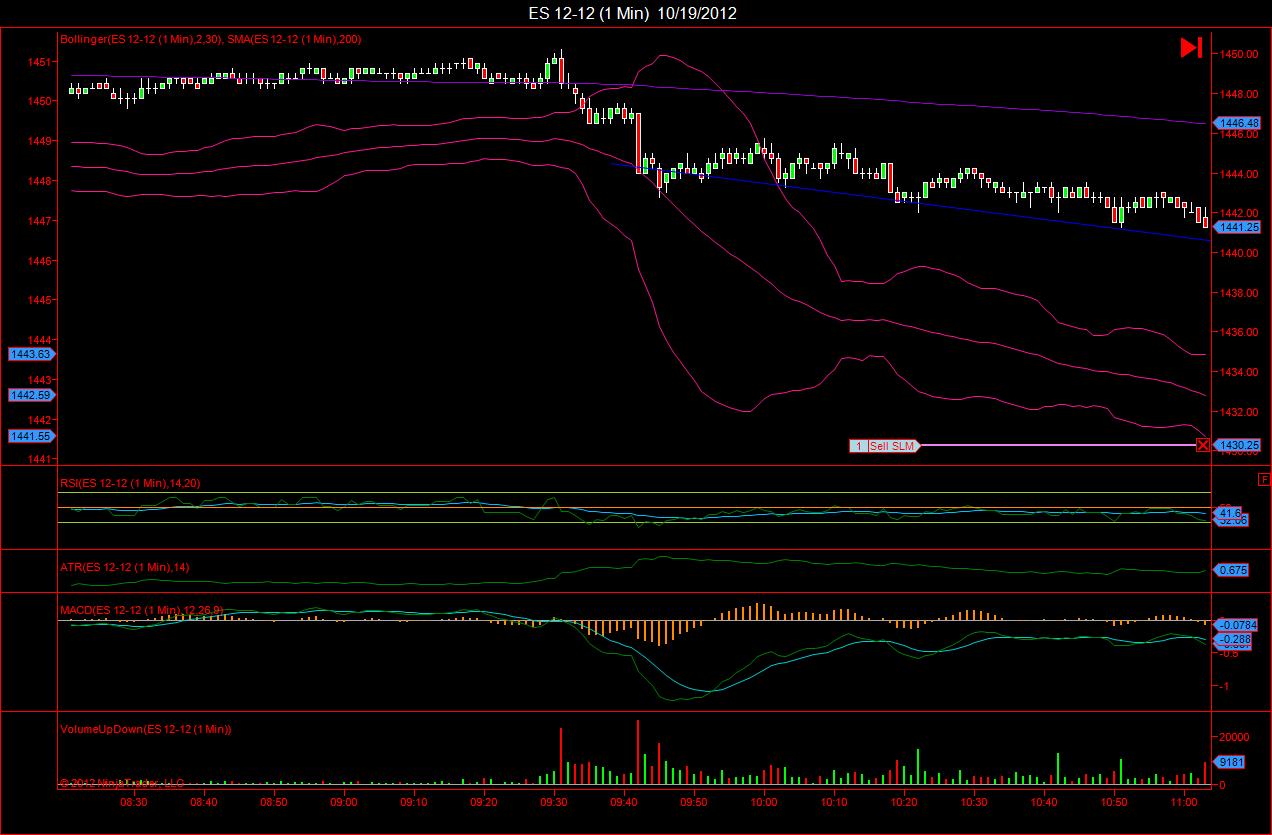Click the MACD indicator label
This screenshot has height=835, width=1272.
142,609
